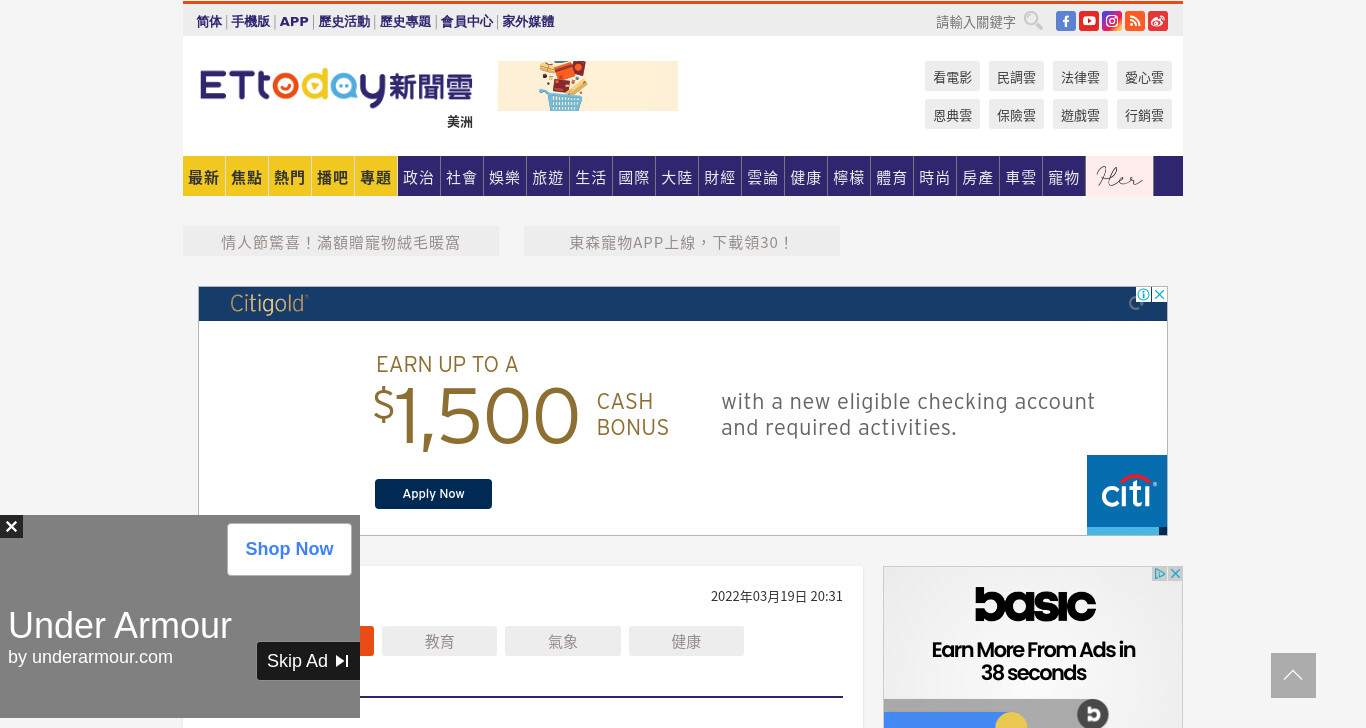Image resolution: width=1366 pixels, height=728 pixels.
Task: Go to 娛樂 section
Action: [505, 176]
